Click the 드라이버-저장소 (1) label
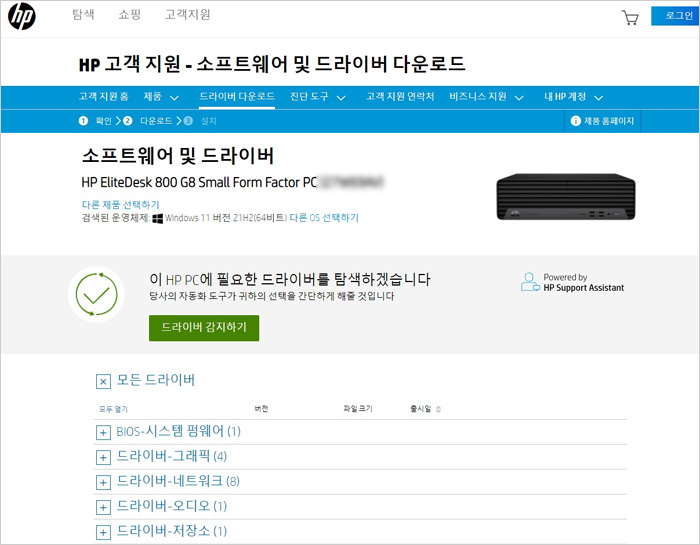Screen dimensions: 700x545 (x=172, y=531)
